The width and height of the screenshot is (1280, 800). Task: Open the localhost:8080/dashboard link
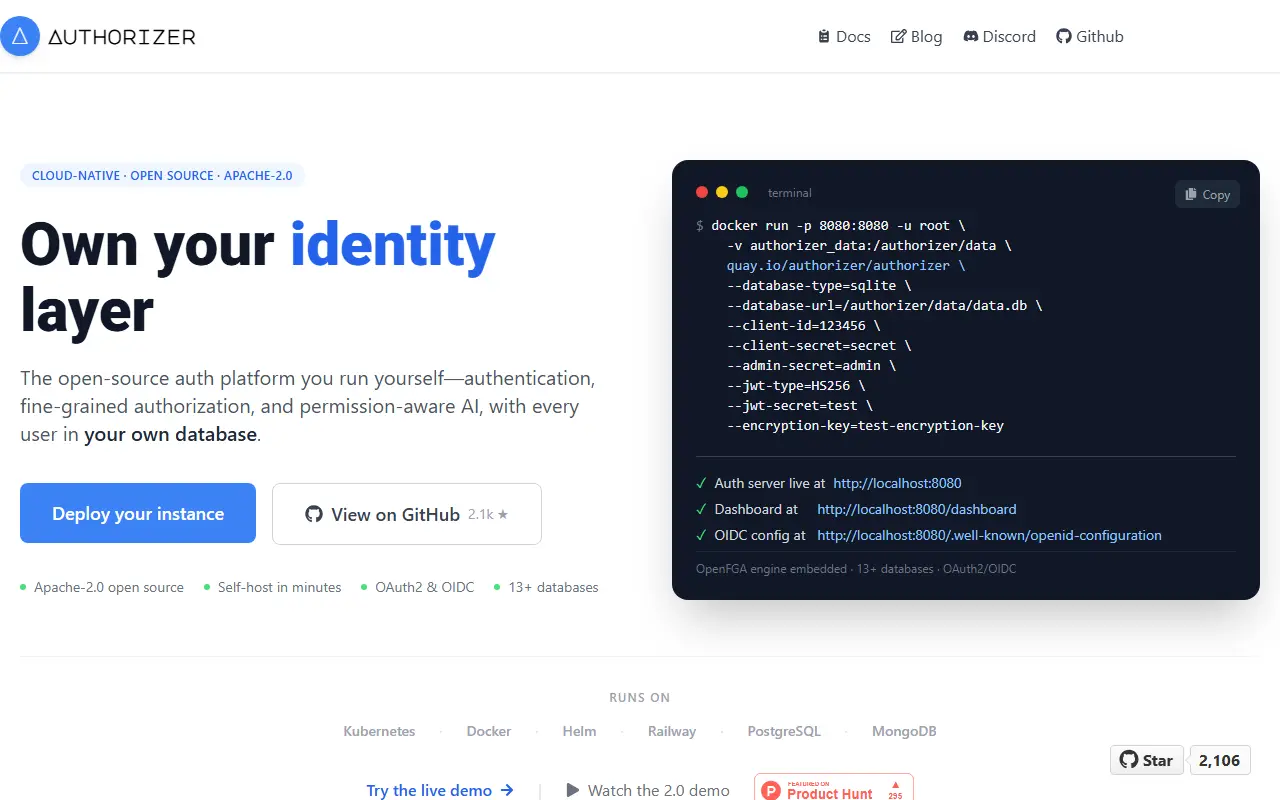pos(916,509)
